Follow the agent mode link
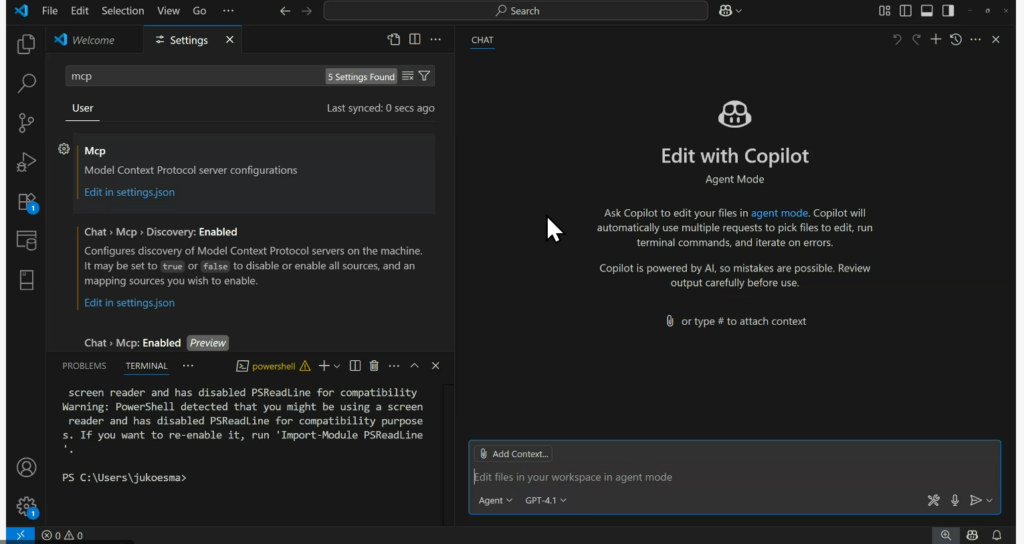This screenshot has height=544, width=1024. [779, 213]
